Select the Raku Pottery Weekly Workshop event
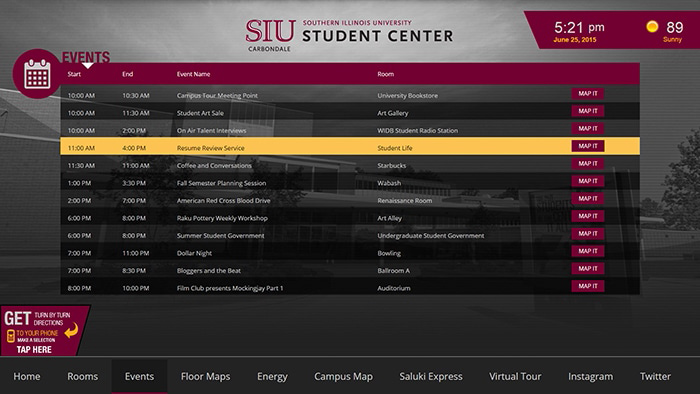 (x=350, y=216)
